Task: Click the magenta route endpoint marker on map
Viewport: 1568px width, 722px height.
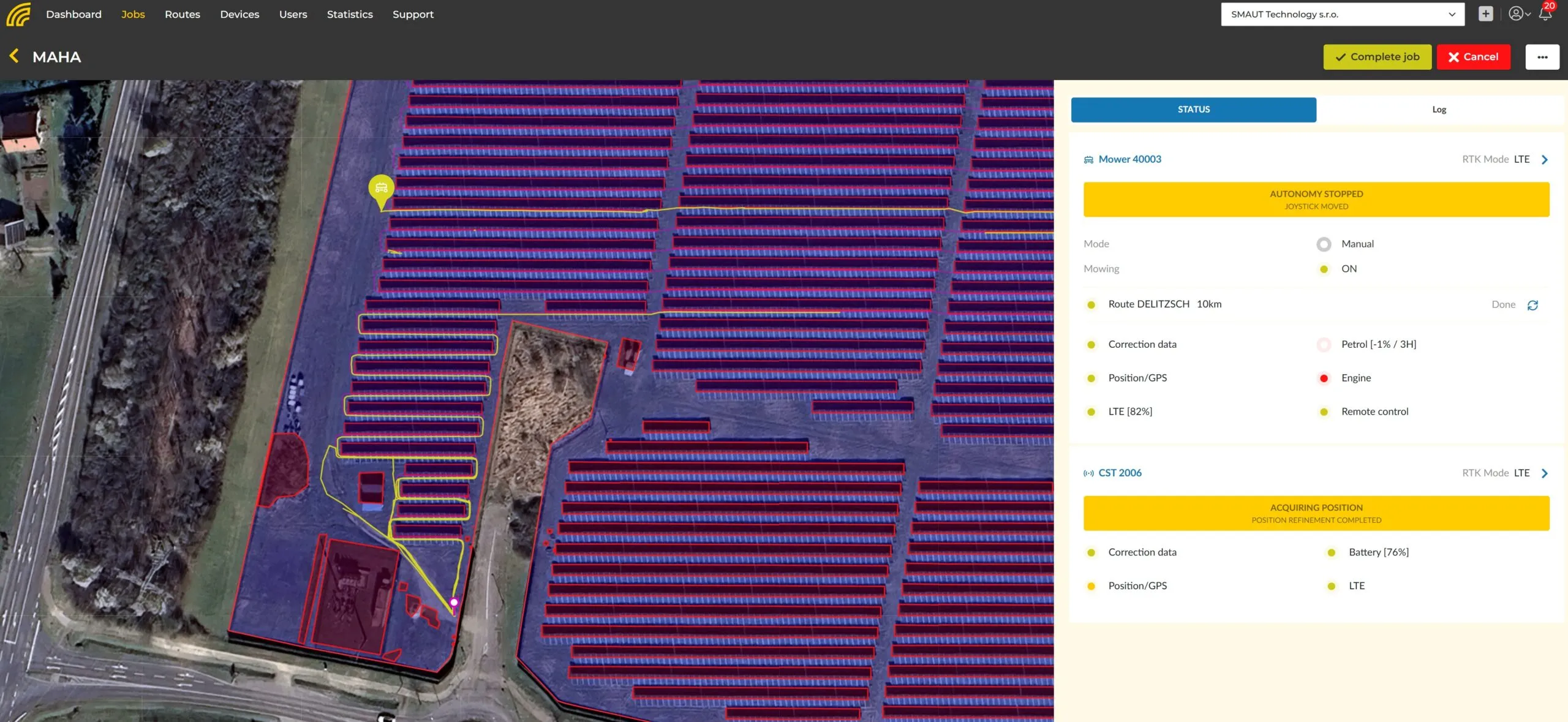Action: pos(454,603)
